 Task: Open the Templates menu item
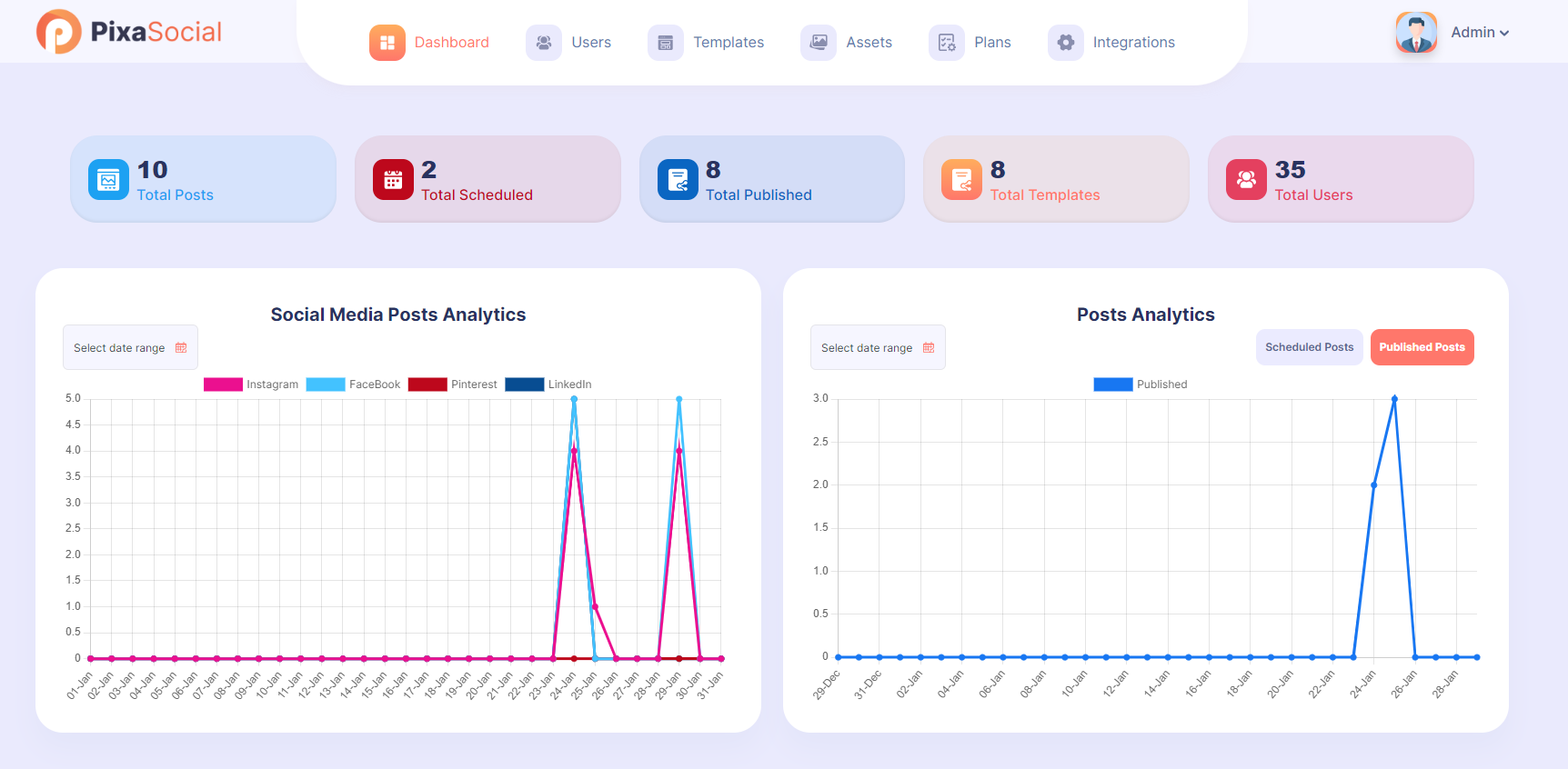706,43
